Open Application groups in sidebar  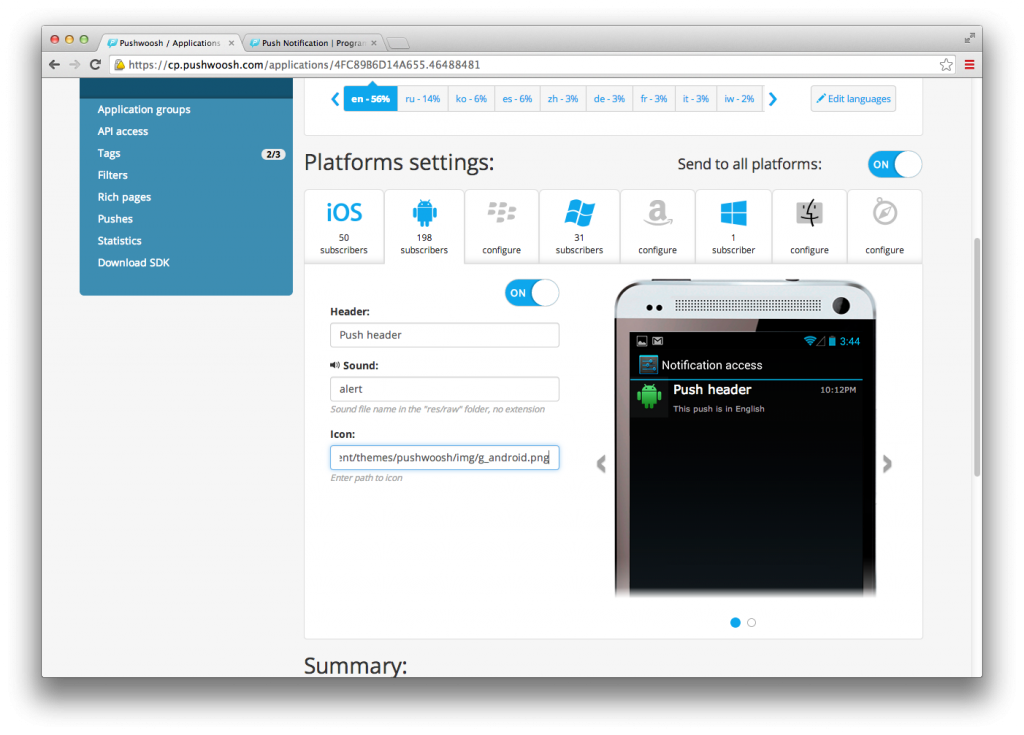144,110
